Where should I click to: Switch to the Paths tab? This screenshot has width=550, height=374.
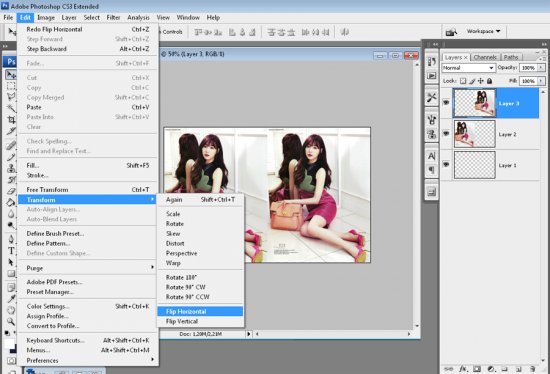[511, 57]
